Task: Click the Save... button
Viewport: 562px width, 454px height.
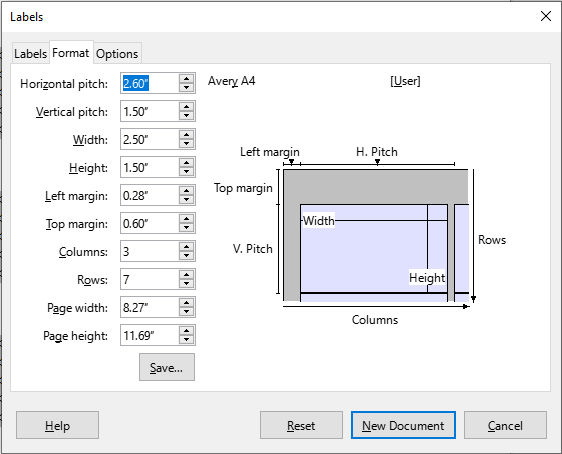Action: [167, 367]
